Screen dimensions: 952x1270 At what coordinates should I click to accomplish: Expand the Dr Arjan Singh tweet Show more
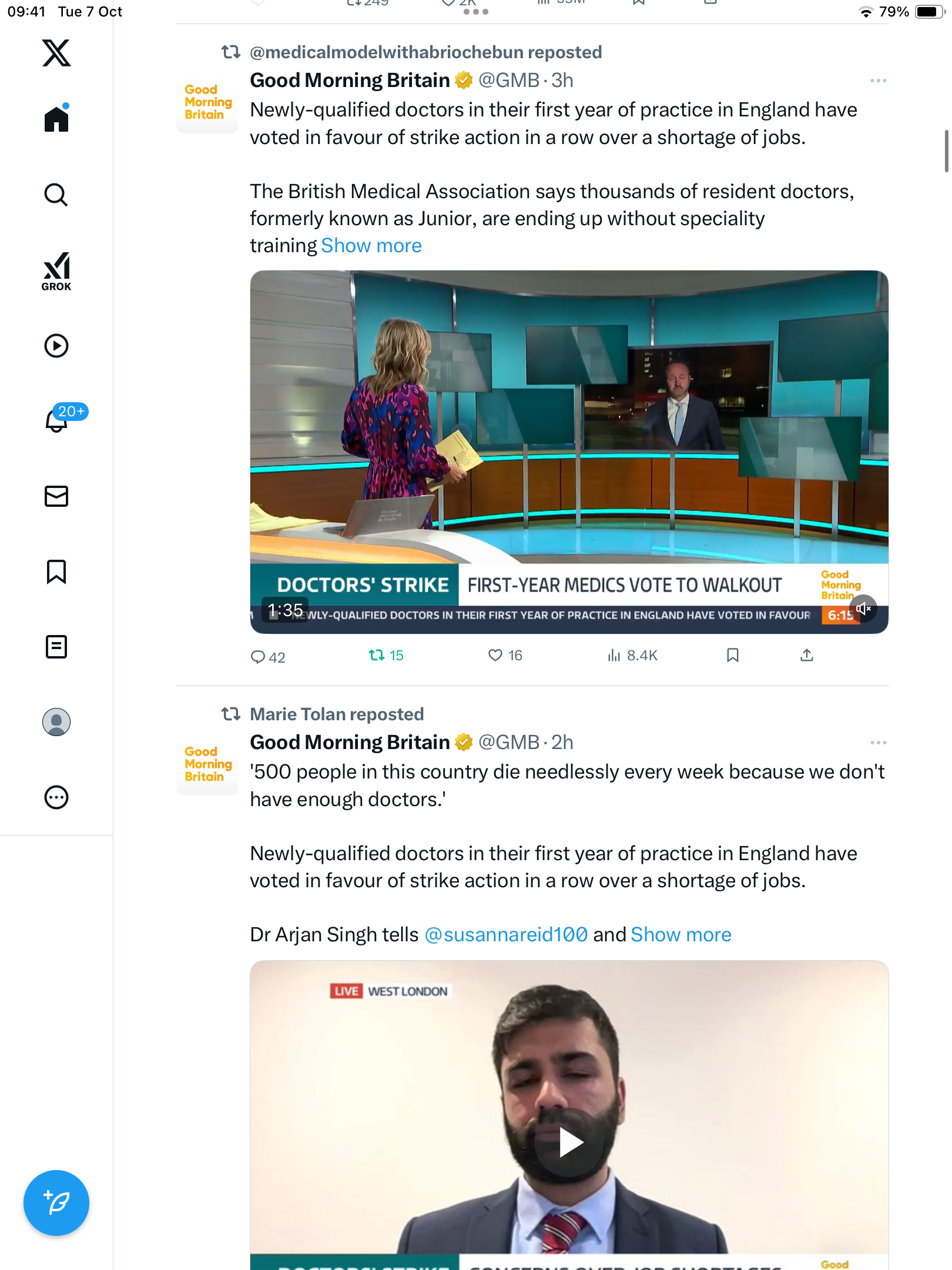pyautogui.click(x=681, y=934)
